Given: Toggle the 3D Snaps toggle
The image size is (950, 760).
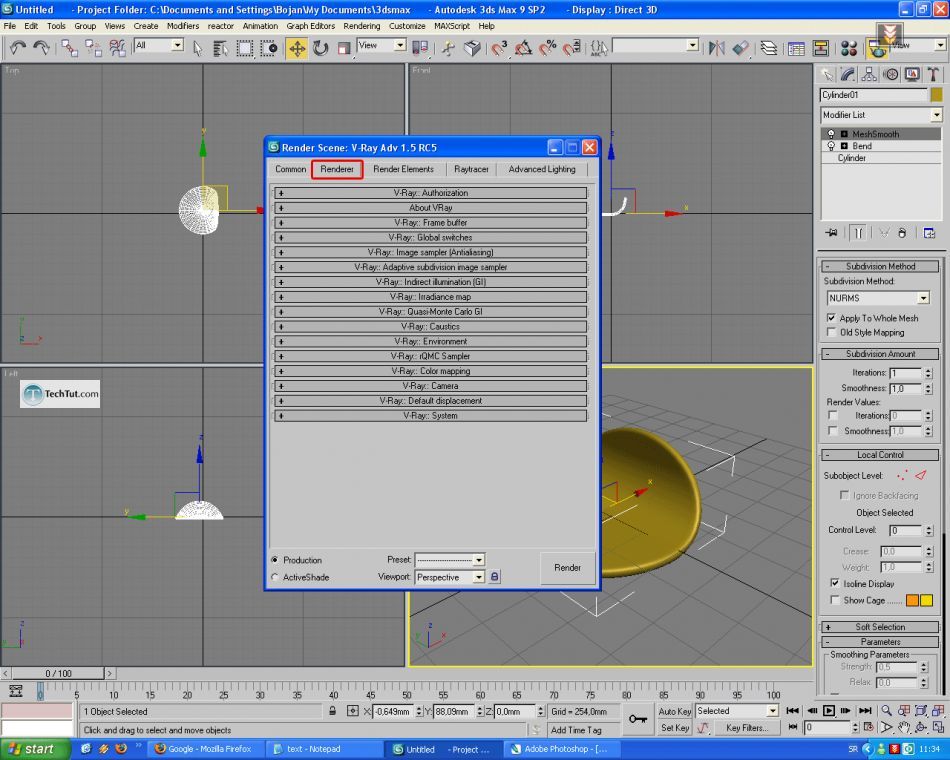Looking at the screenshot, I should tap(499, 48).
